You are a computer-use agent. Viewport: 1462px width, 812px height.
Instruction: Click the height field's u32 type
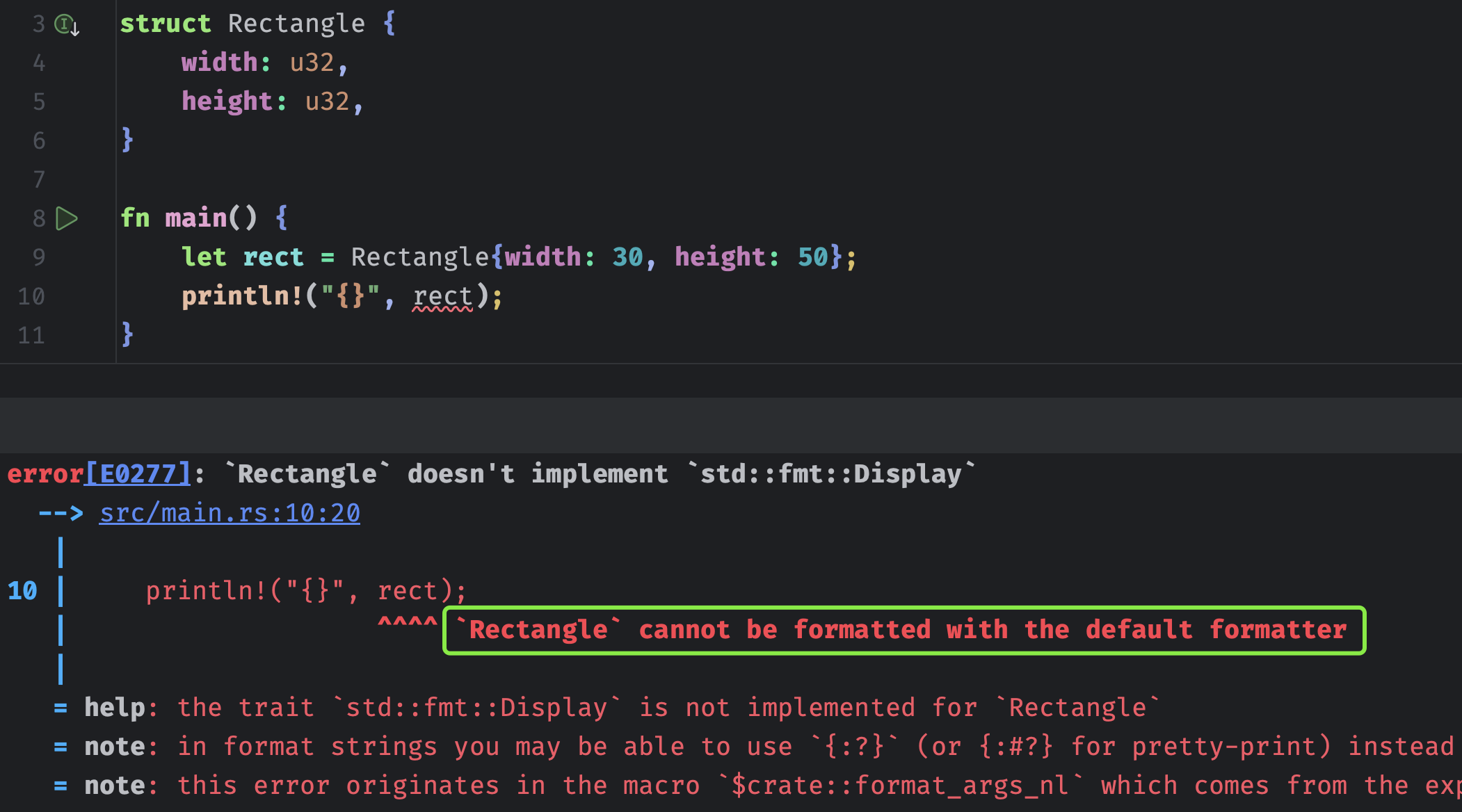pos(327,101)
